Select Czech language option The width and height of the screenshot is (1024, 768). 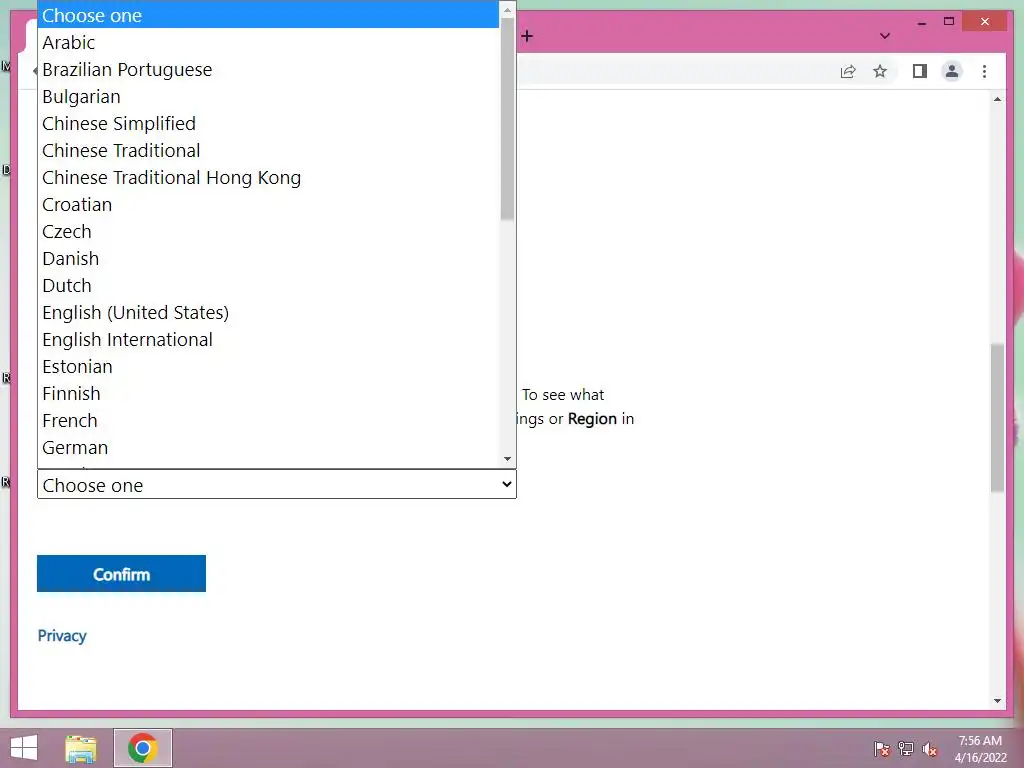click(268, 231)
